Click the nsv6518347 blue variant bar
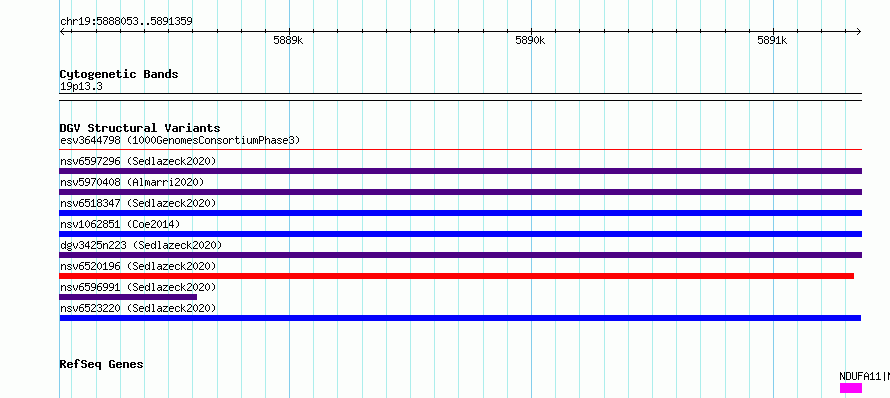 click(x=460, y=213)
